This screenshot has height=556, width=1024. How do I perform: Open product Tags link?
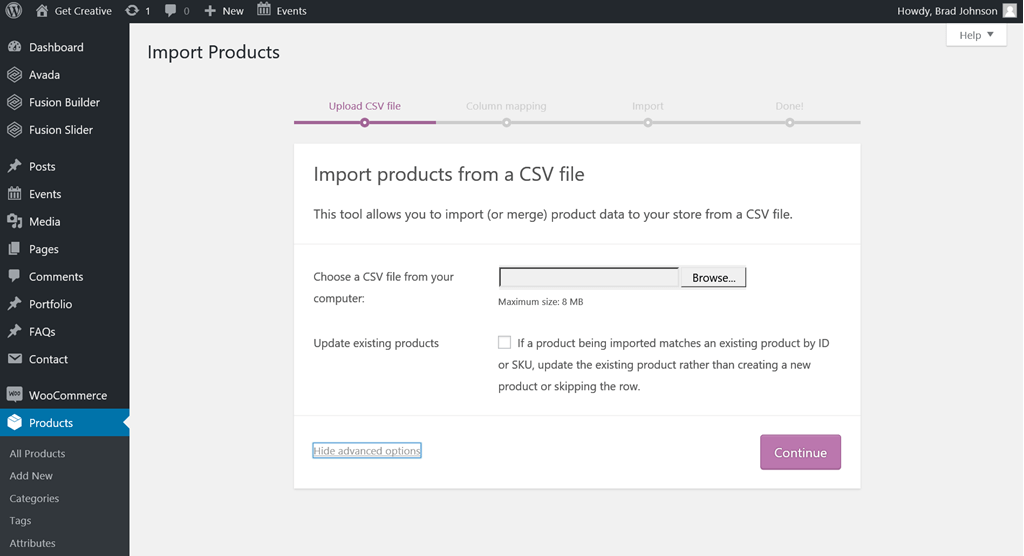(x=20, y=521)
